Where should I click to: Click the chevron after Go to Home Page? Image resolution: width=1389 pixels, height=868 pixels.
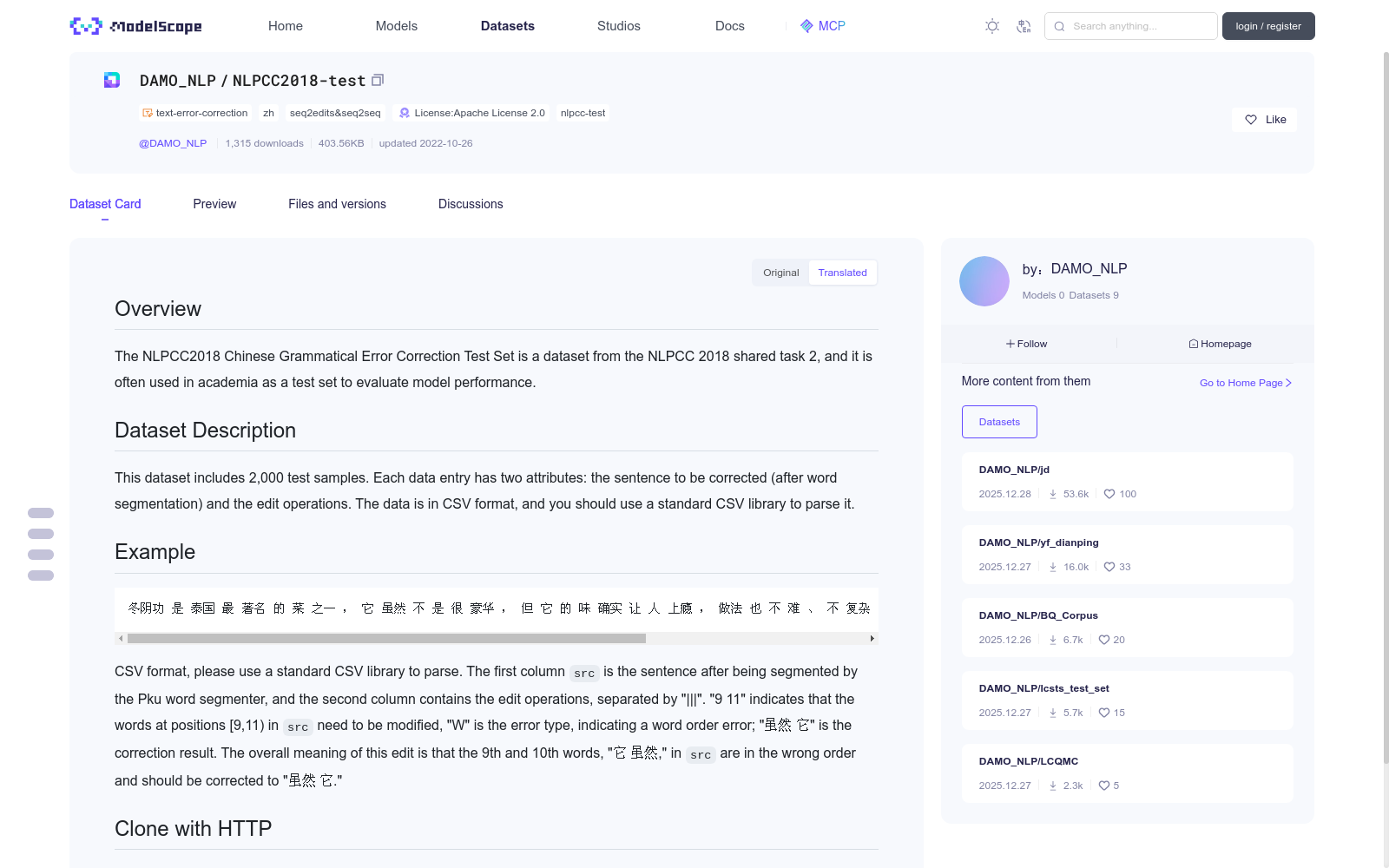tap(1288, 383)
